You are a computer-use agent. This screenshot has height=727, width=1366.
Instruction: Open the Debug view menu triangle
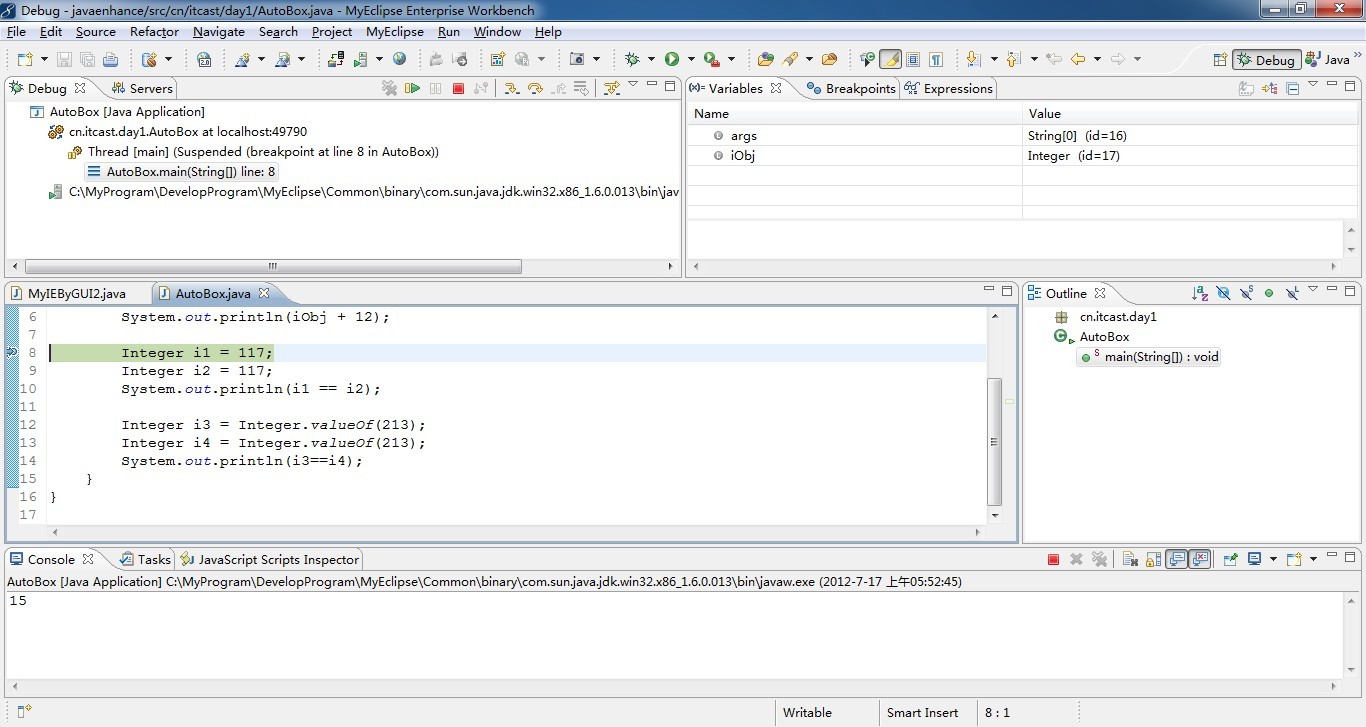(633, 86)
